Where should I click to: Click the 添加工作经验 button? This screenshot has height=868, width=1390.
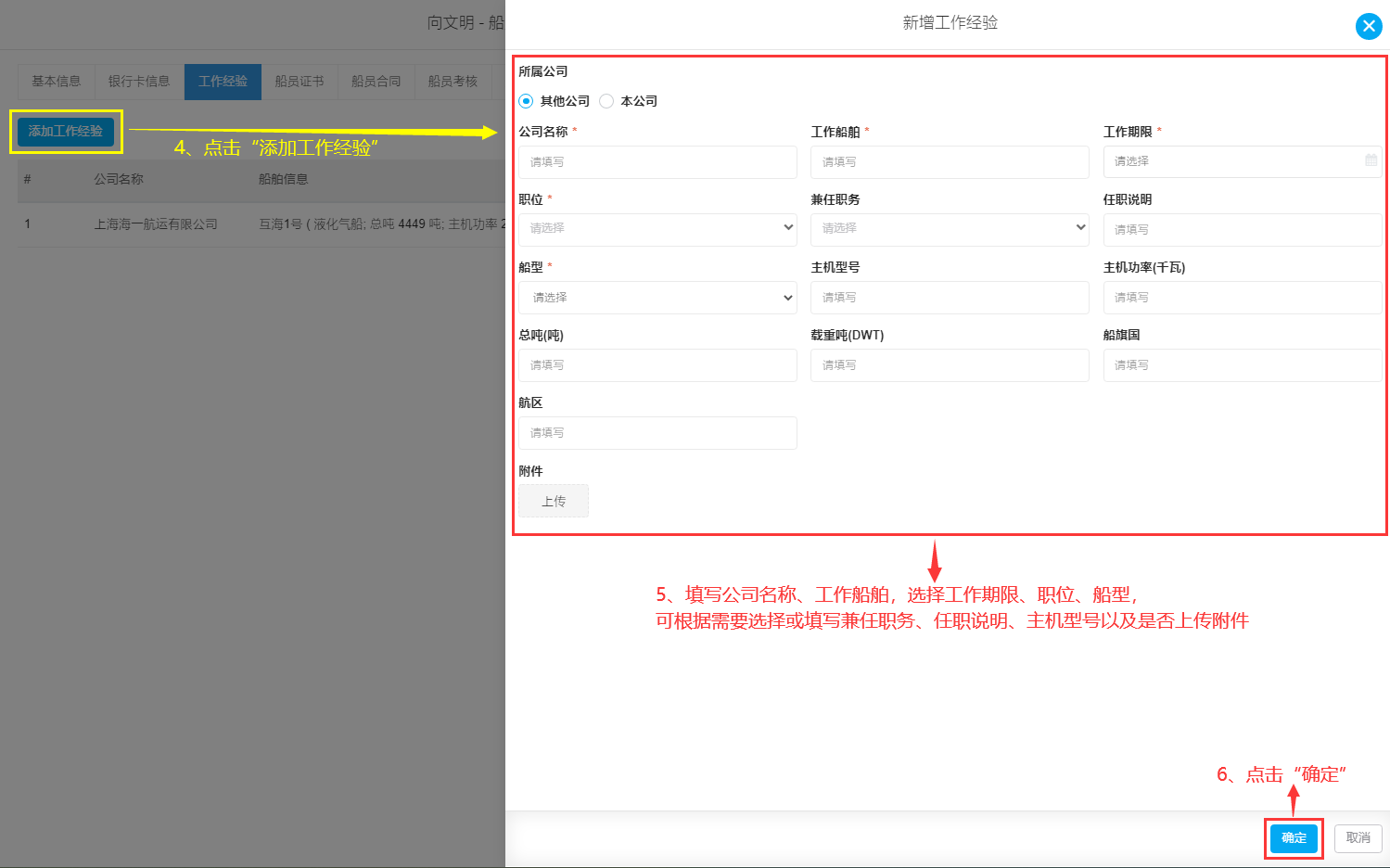tap(66, 132)
